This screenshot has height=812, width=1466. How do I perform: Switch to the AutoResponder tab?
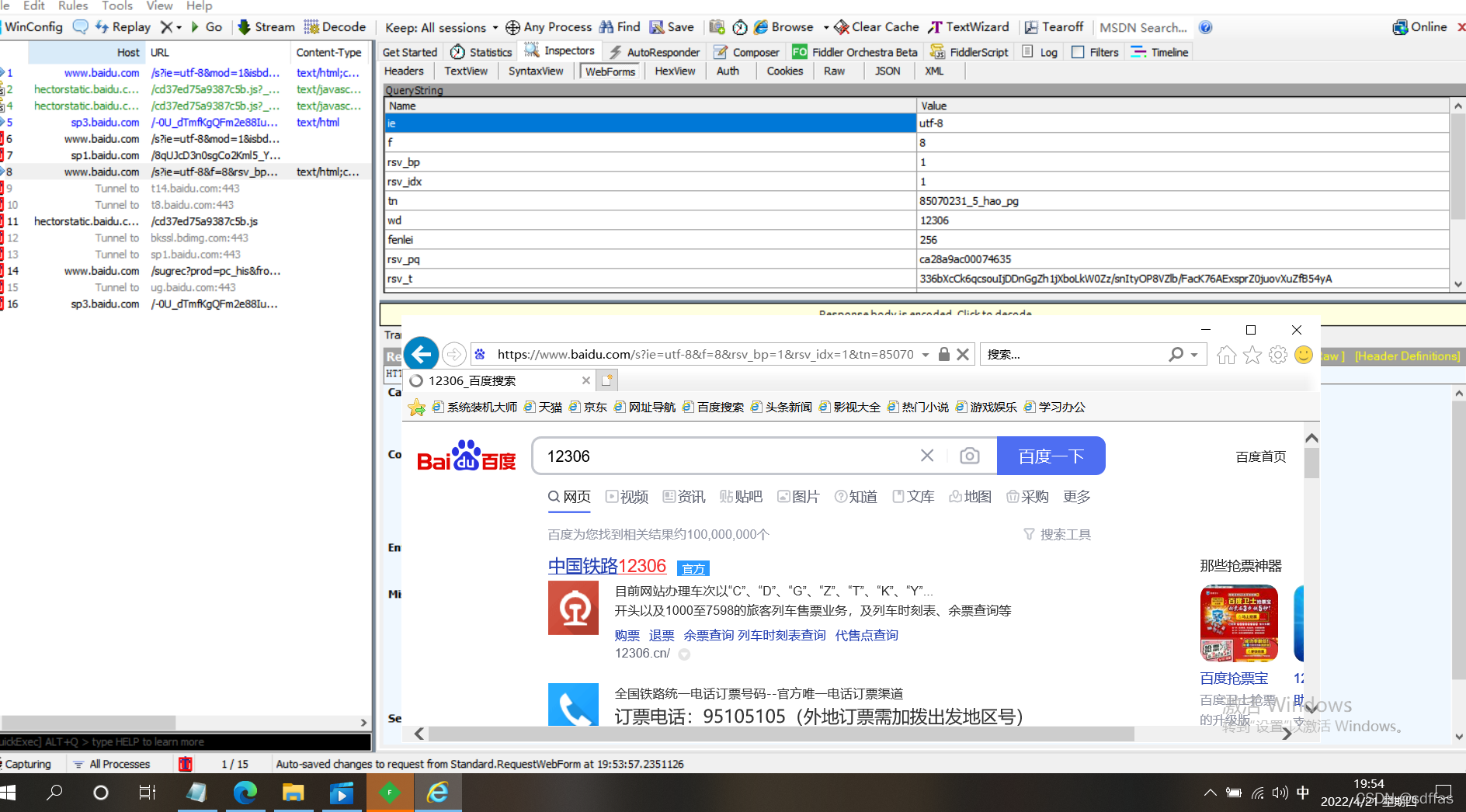click(x=655, y=52)
